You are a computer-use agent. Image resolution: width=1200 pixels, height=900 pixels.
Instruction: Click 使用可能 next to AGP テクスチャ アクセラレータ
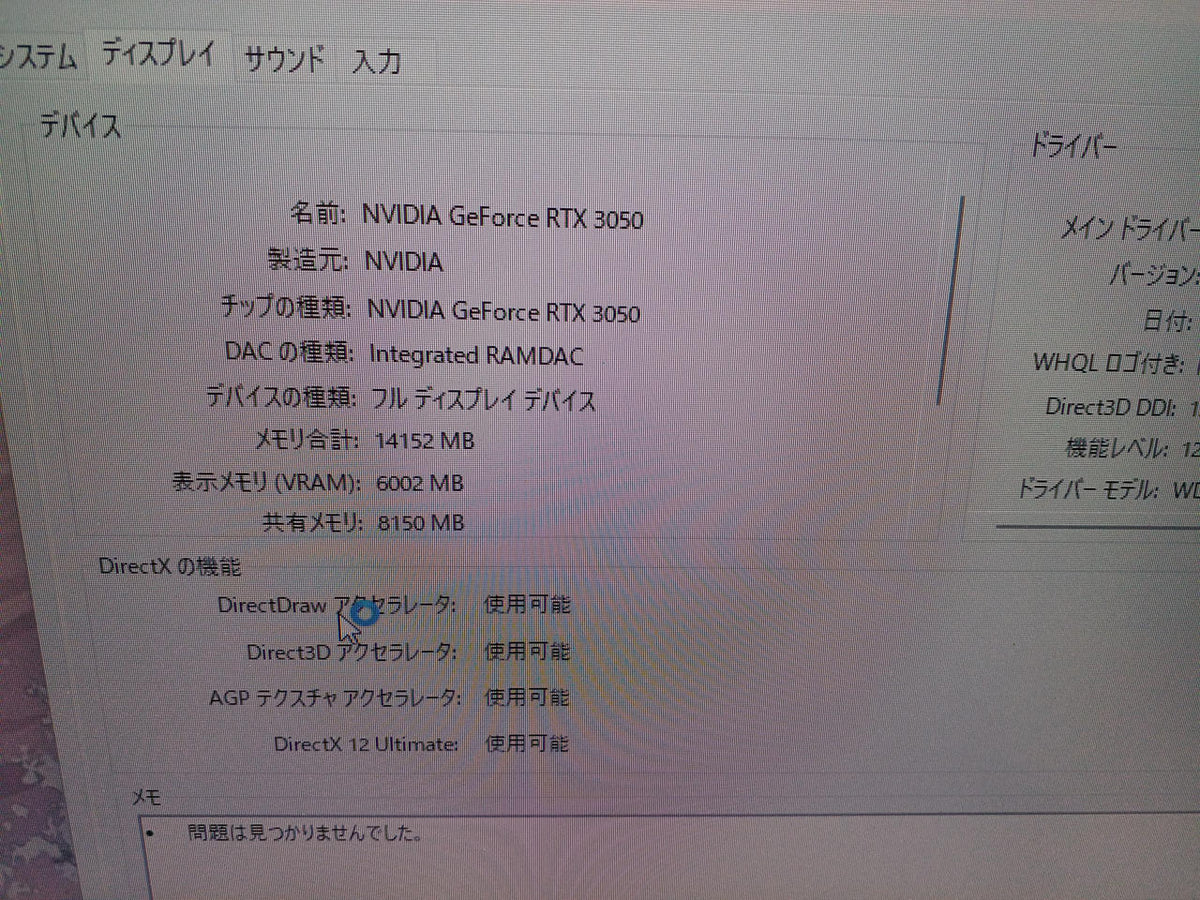point(527,697)
